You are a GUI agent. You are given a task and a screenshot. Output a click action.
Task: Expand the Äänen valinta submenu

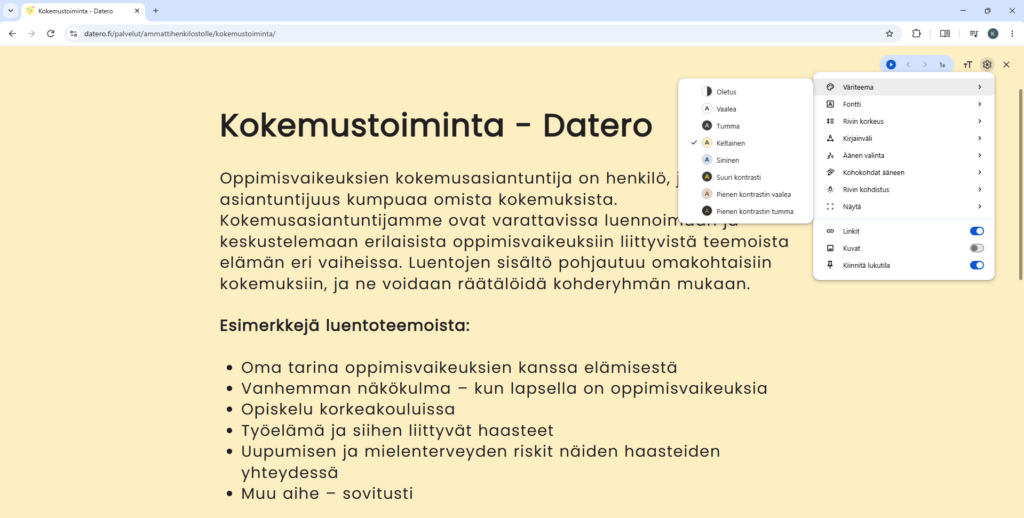coord(904,155)
